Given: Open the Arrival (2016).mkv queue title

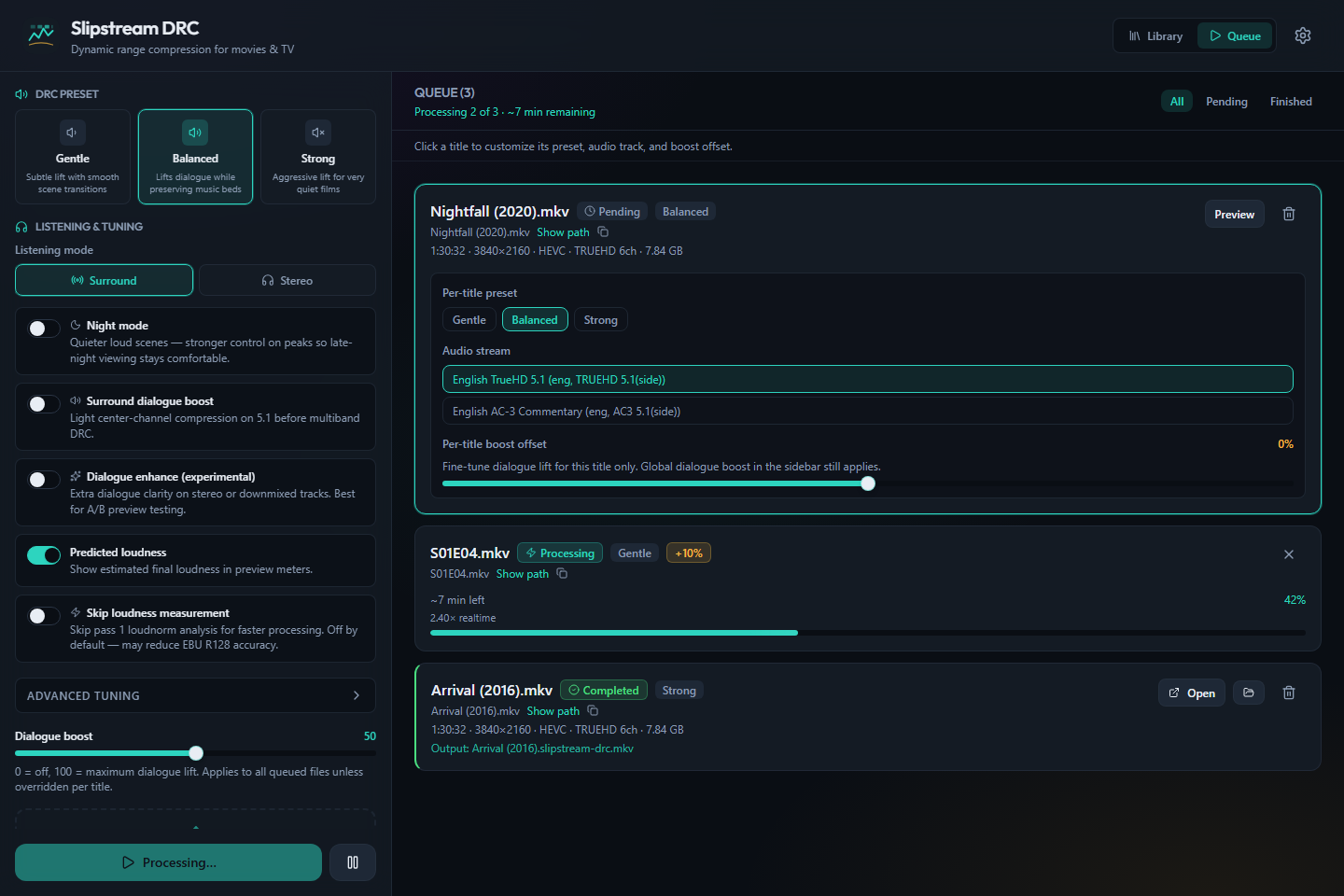Looking at the screenshot, I should 492,691.
